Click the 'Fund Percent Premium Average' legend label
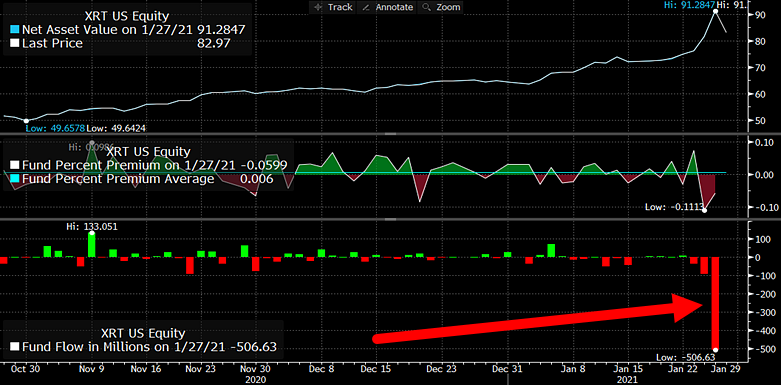This screenshot has height=385, width=781. pyautogui.click(x=119, y=179)
